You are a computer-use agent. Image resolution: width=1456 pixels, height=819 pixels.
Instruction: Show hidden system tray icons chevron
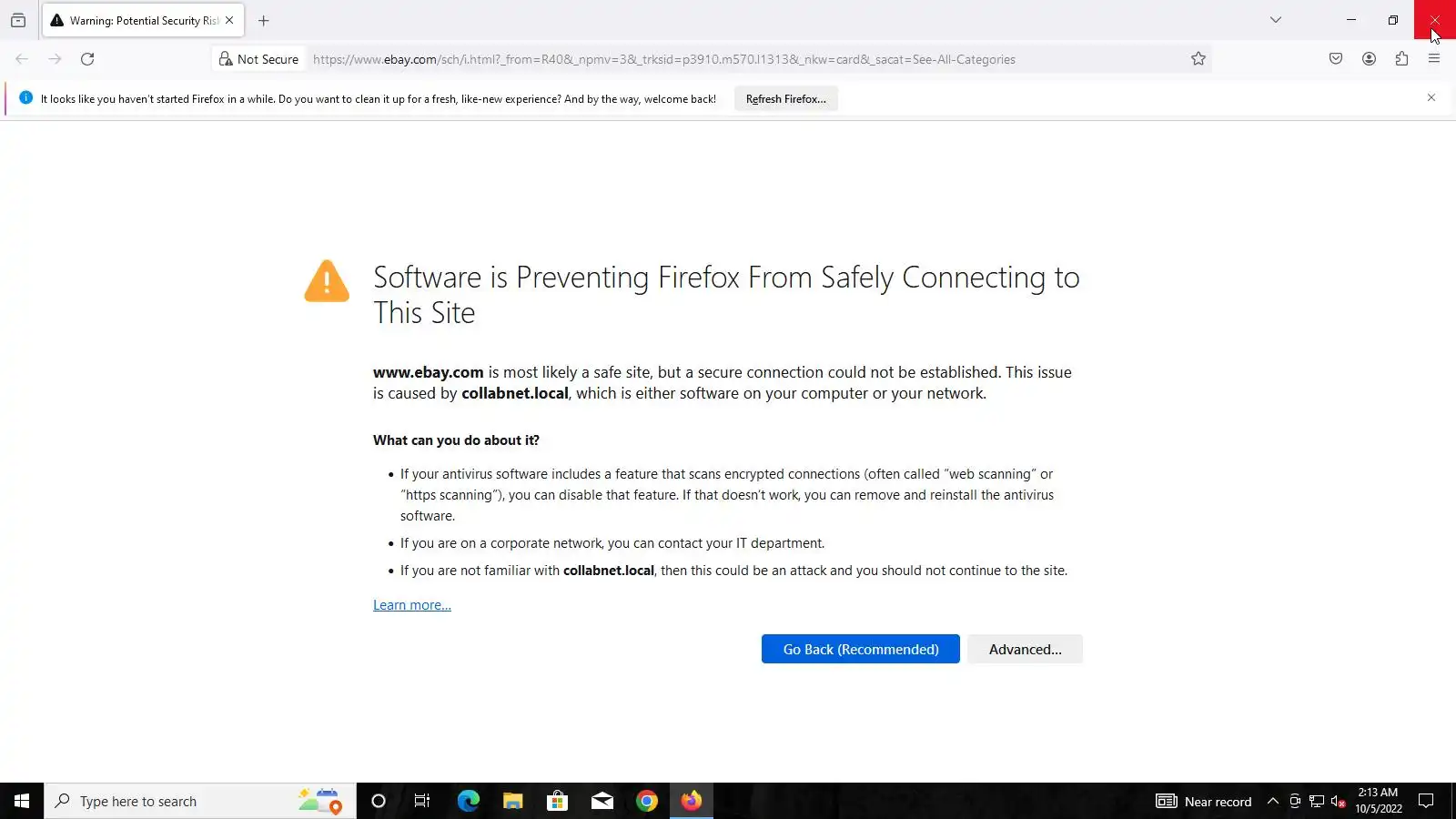[x=1273, y=801]
